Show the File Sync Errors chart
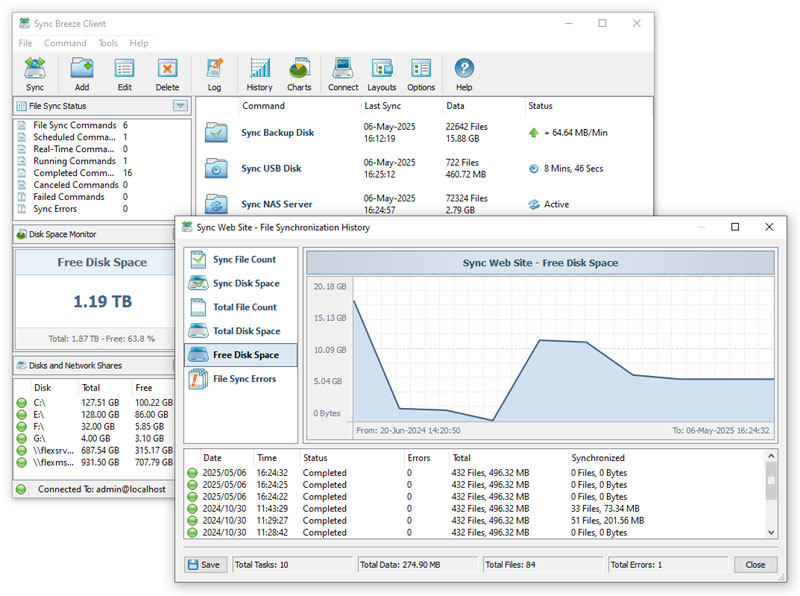 coord(241,379)
